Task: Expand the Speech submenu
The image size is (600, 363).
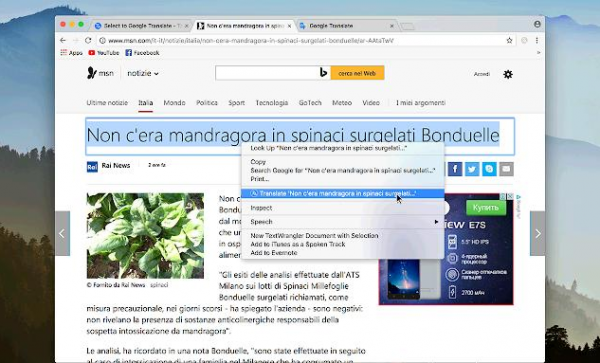Action: coord(342,222)
